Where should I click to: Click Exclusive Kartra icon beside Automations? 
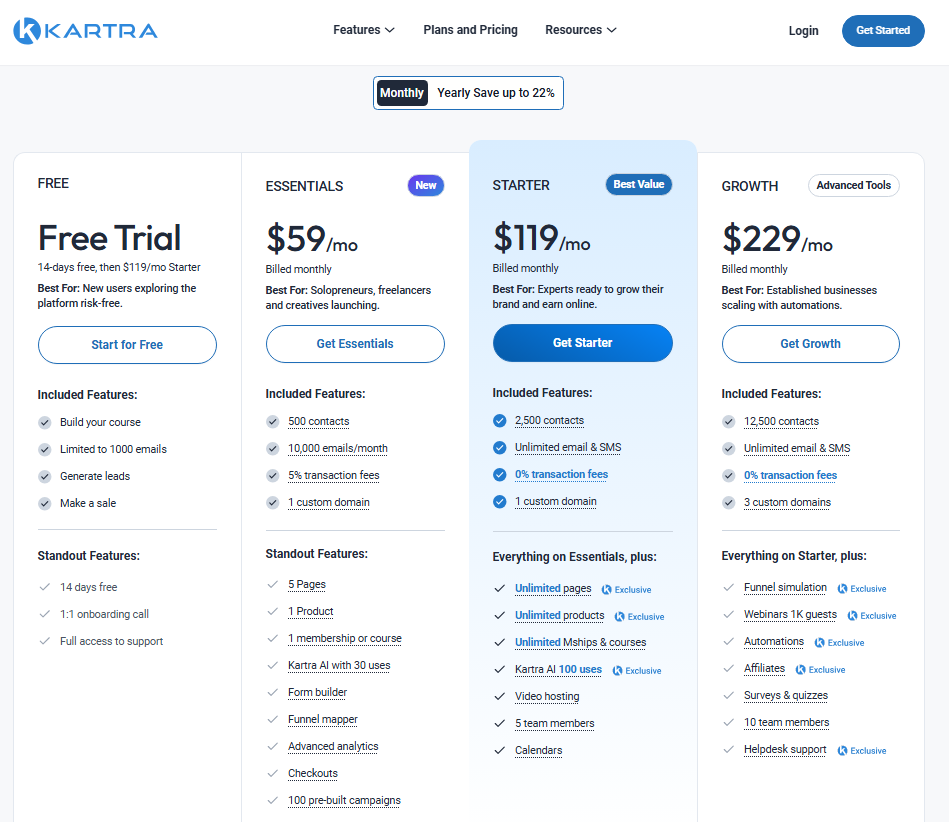point(819,643)
